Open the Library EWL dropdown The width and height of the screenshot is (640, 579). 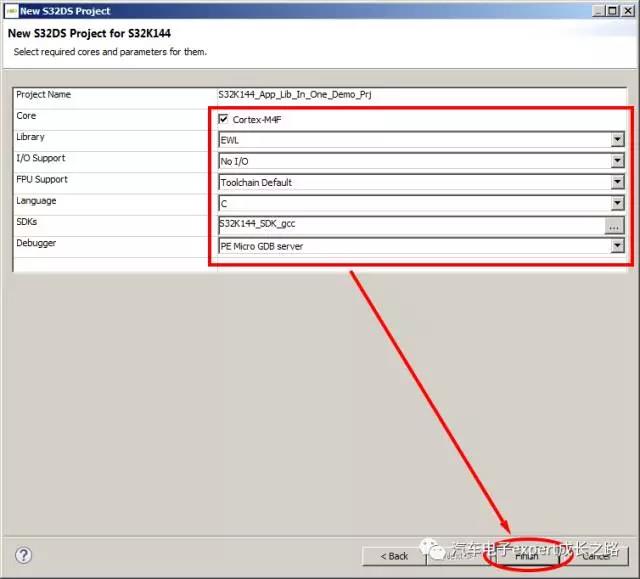617,140
